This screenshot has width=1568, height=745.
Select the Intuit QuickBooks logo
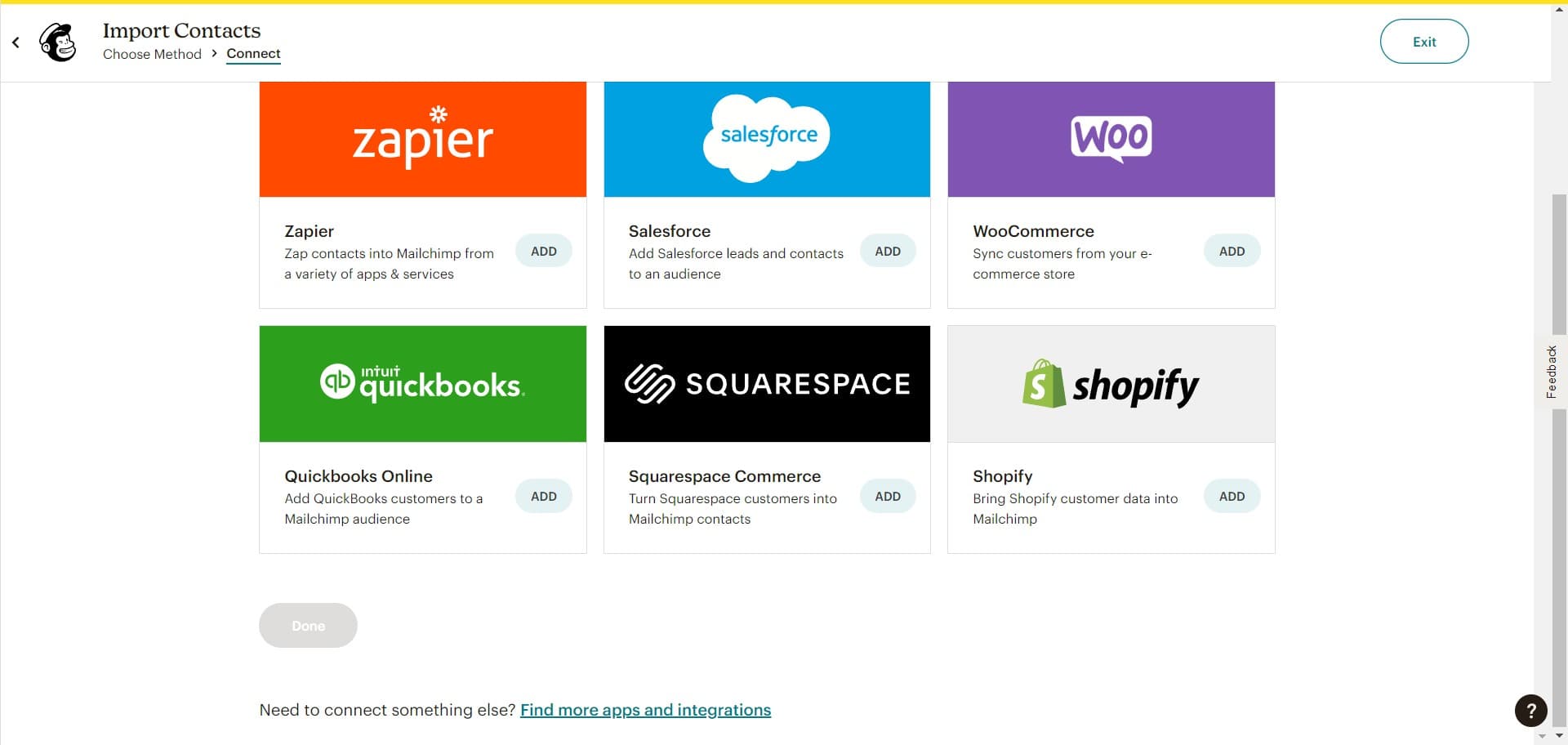(x=422, y=383)
